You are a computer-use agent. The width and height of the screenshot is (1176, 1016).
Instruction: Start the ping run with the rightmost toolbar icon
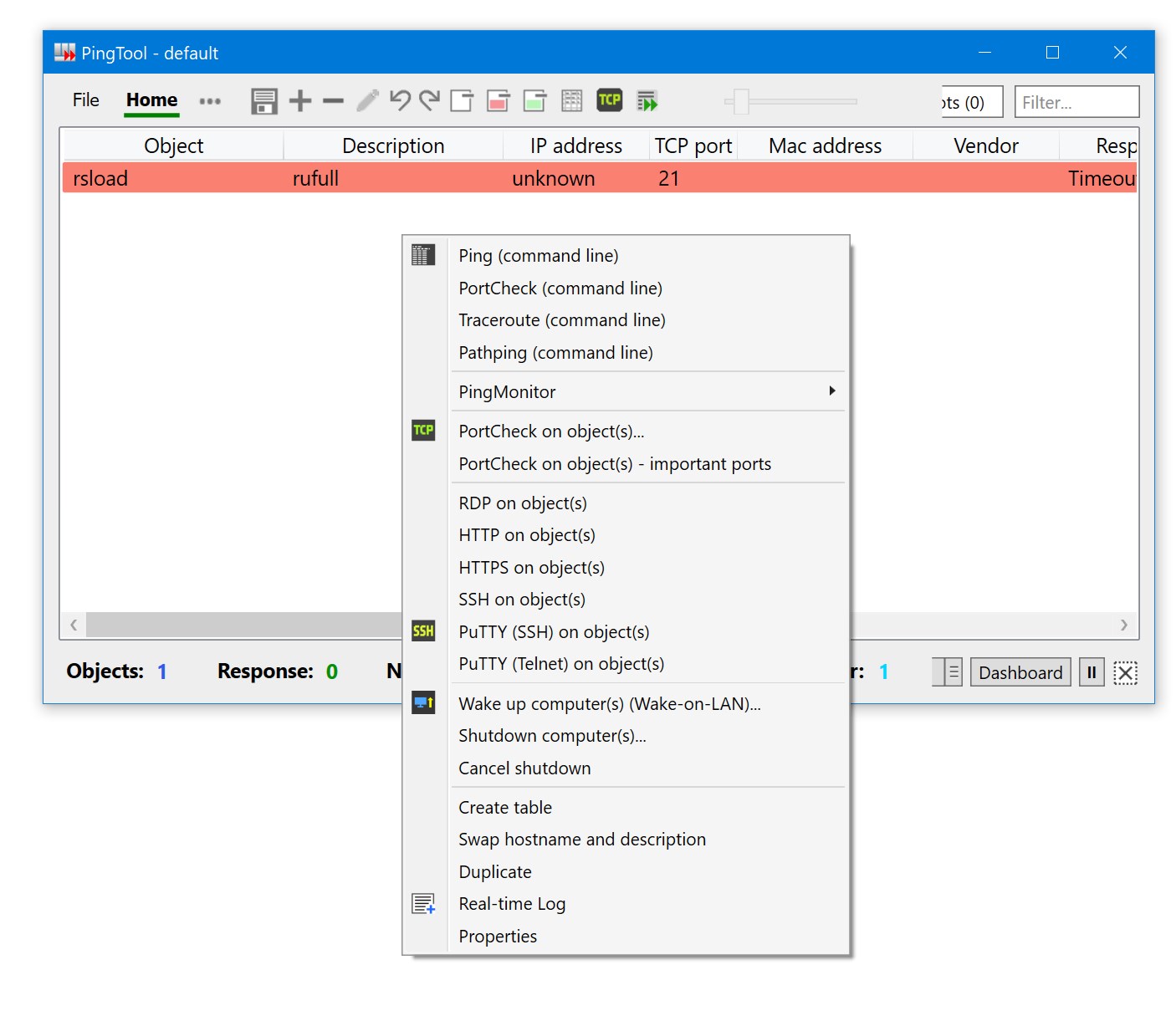point(647,100)
